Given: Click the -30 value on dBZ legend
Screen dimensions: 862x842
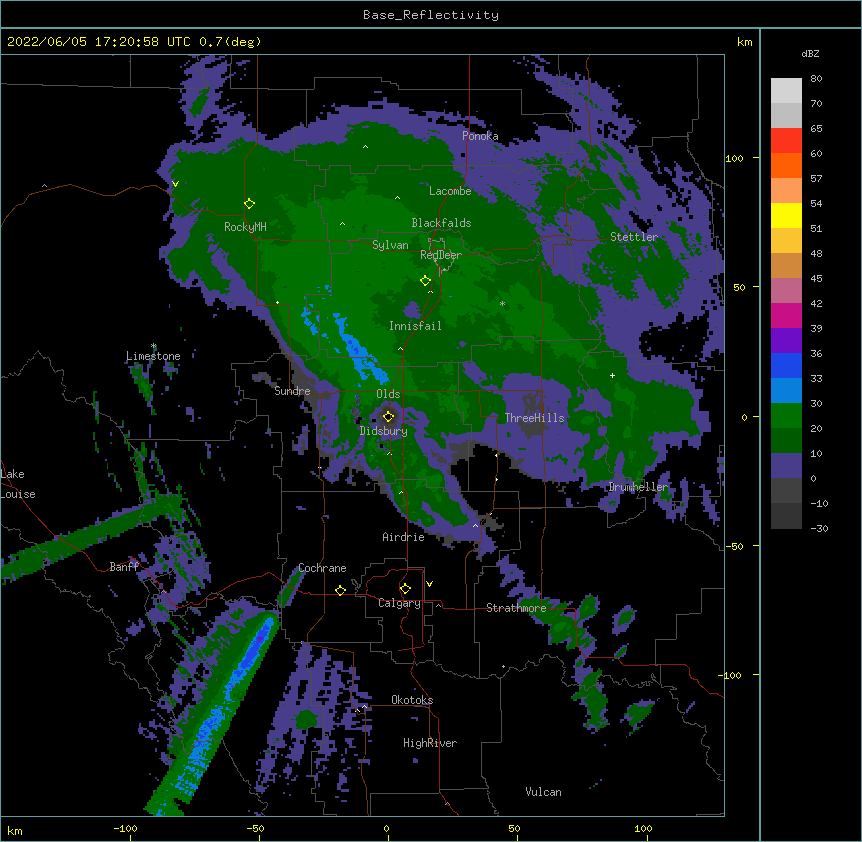Looking at the screenshot, I should [x=819, y=529].
